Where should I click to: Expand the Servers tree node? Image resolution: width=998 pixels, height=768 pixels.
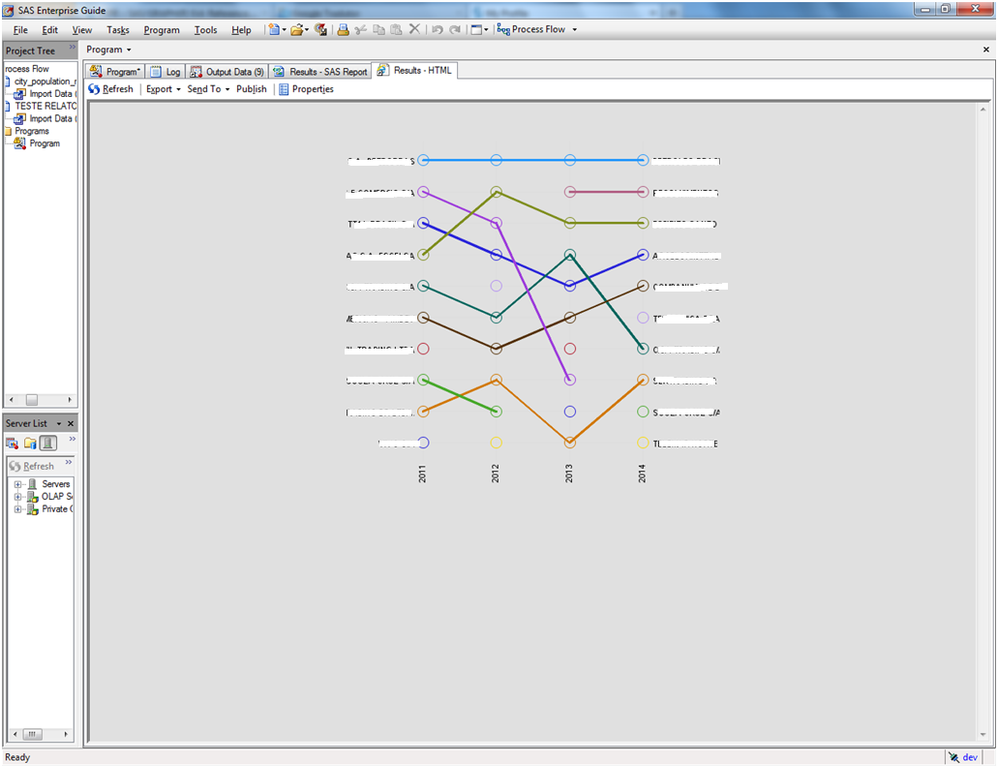pos(18,484)
